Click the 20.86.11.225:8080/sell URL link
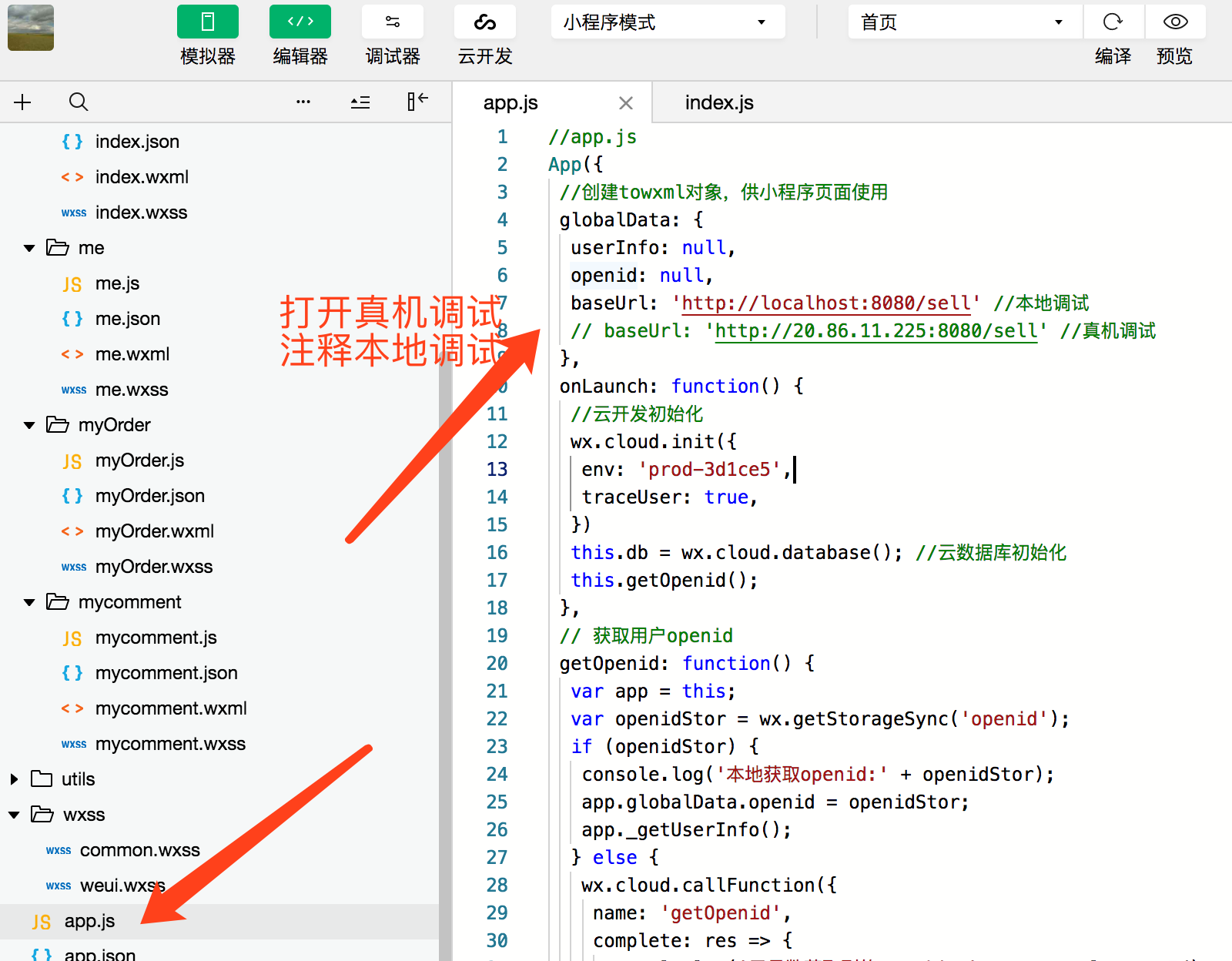This screenshot has width=1232, height=961. pos(876,331)
